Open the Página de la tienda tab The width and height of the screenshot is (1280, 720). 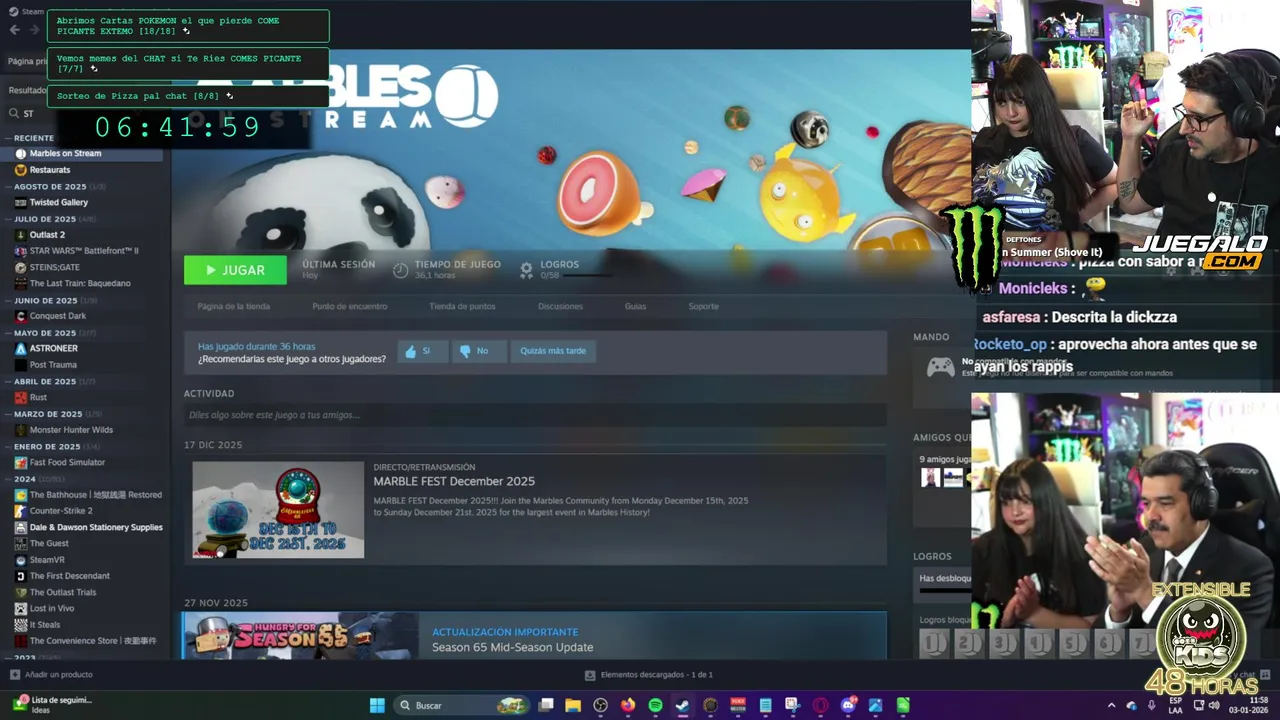(x=233, y=306)
